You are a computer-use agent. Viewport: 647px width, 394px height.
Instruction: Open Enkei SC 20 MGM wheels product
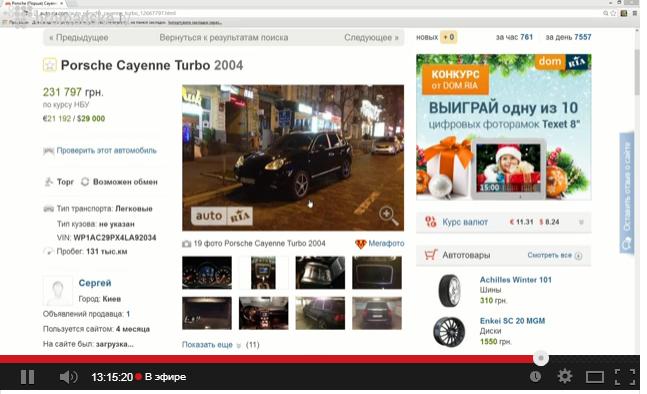click(x=512, y=321)
